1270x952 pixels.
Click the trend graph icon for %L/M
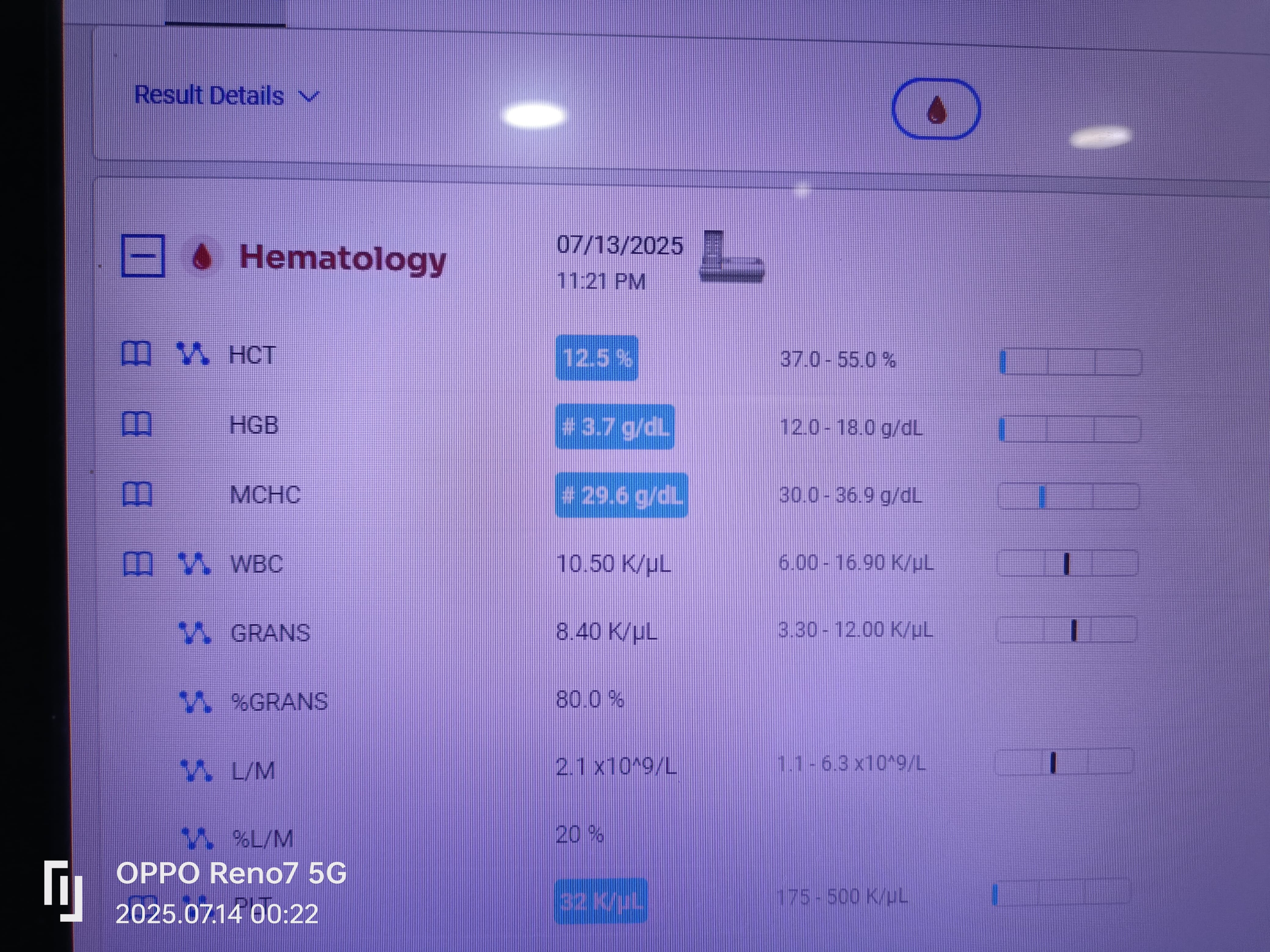pyautogui.click(x=198, y=838)
